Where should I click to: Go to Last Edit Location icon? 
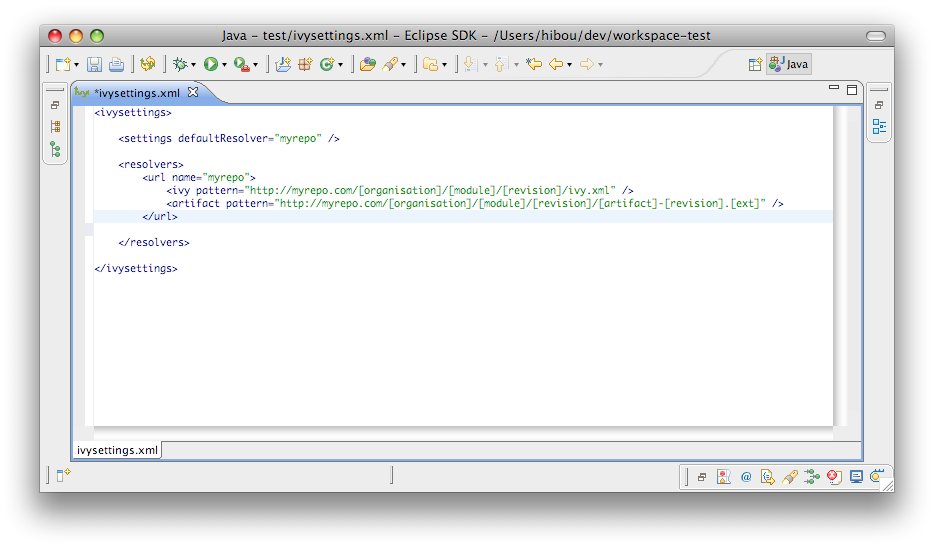[x=534, y=65]
